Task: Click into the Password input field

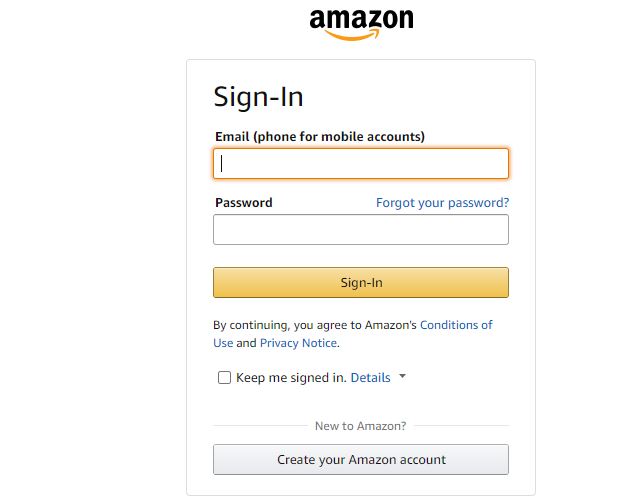Action: [x=361, y=230]
